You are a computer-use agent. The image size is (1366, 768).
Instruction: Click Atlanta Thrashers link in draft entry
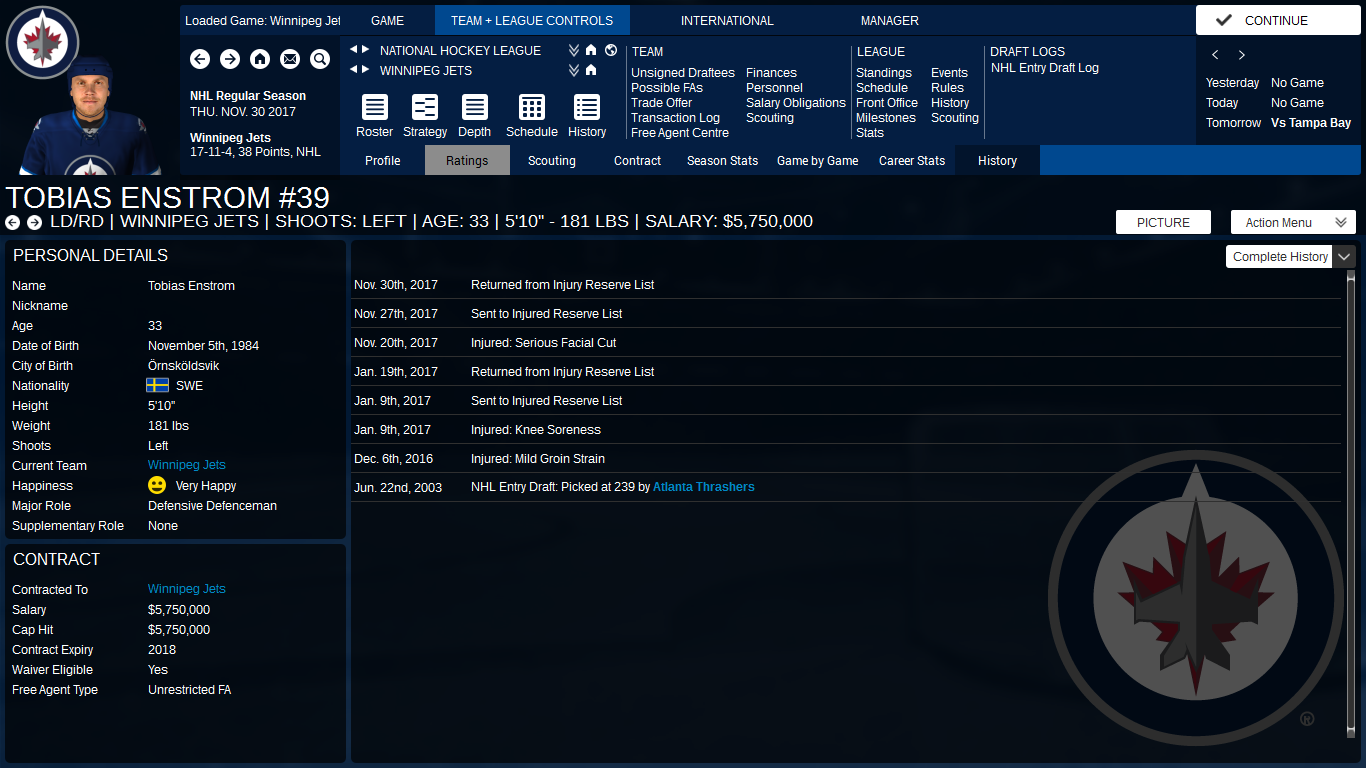704,487
